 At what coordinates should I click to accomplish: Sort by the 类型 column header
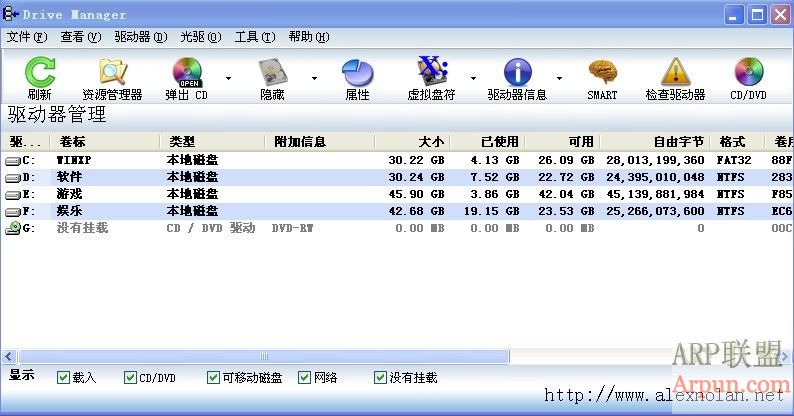click(x=212, y=142)
